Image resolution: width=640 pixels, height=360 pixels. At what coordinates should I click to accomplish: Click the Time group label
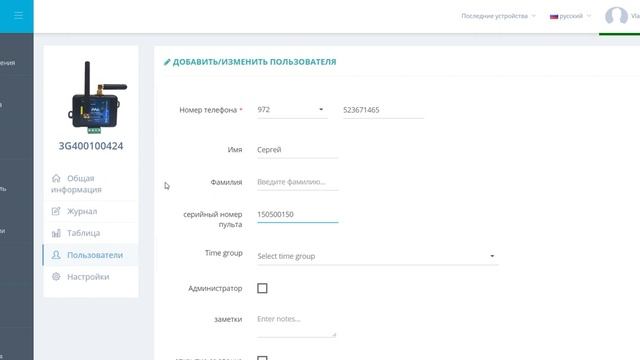(x=224, y=253)
